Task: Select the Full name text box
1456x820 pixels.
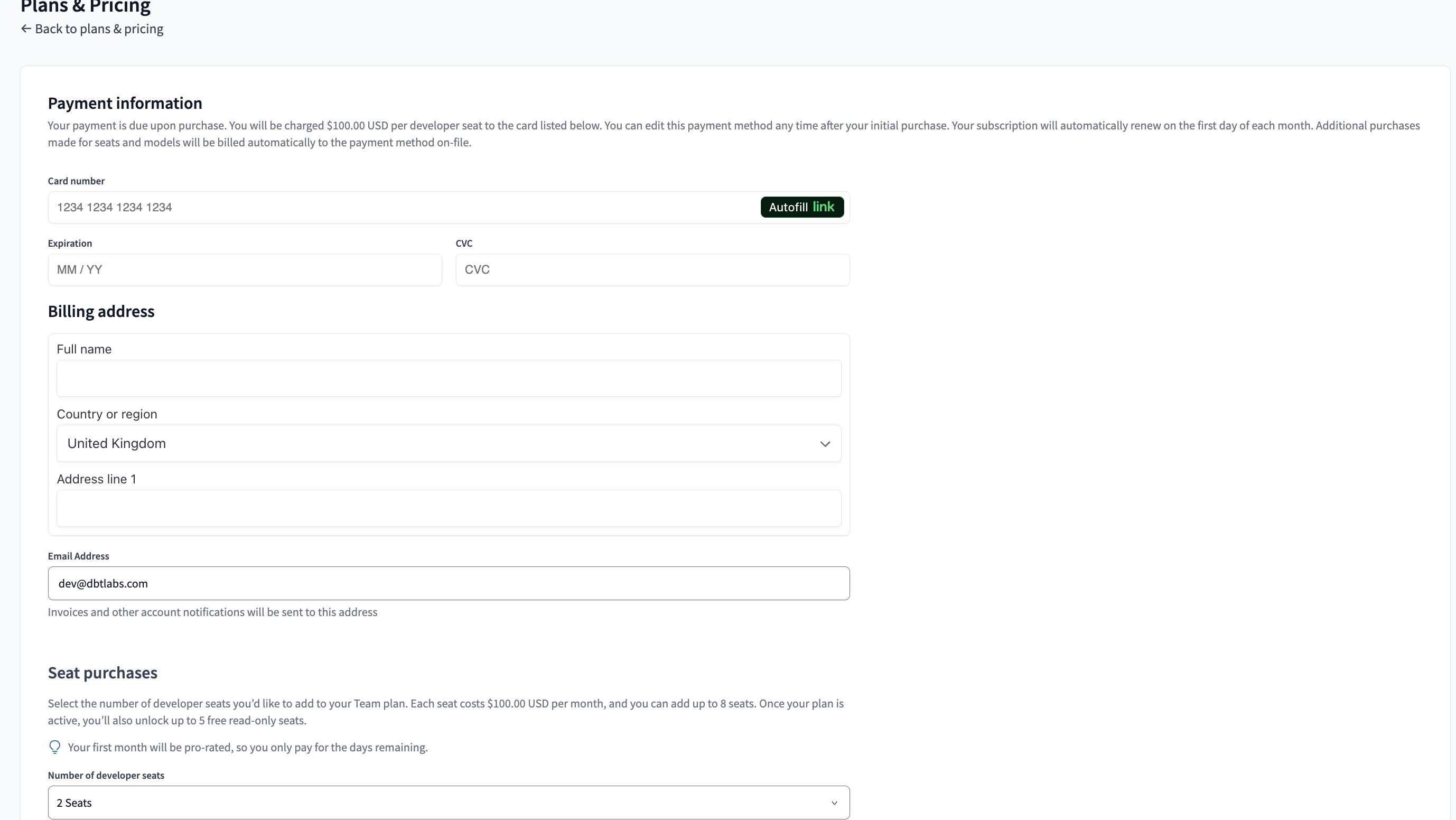Action: [448, 378]
